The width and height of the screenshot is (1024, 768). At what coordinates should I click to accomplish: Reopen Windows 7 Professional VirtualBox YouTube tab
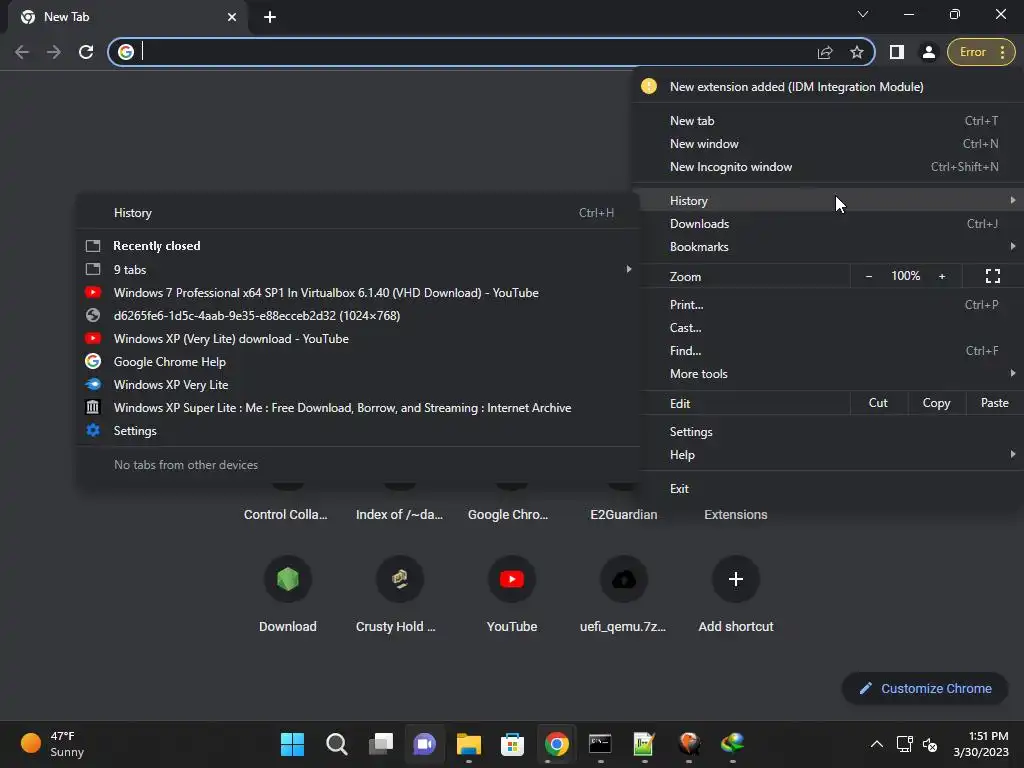(x=358, y=293)
